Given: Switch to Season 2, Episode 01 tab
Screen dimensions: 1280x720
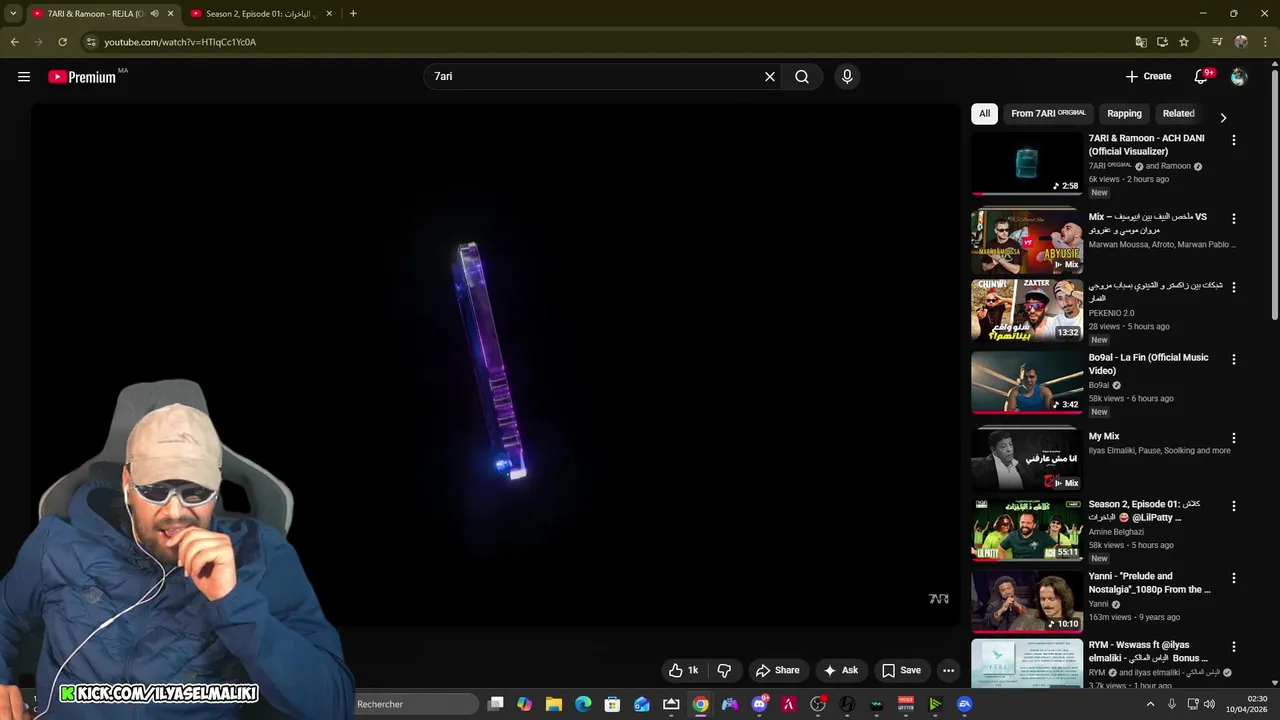Looking at the screenshot, I should coord(262,14).
